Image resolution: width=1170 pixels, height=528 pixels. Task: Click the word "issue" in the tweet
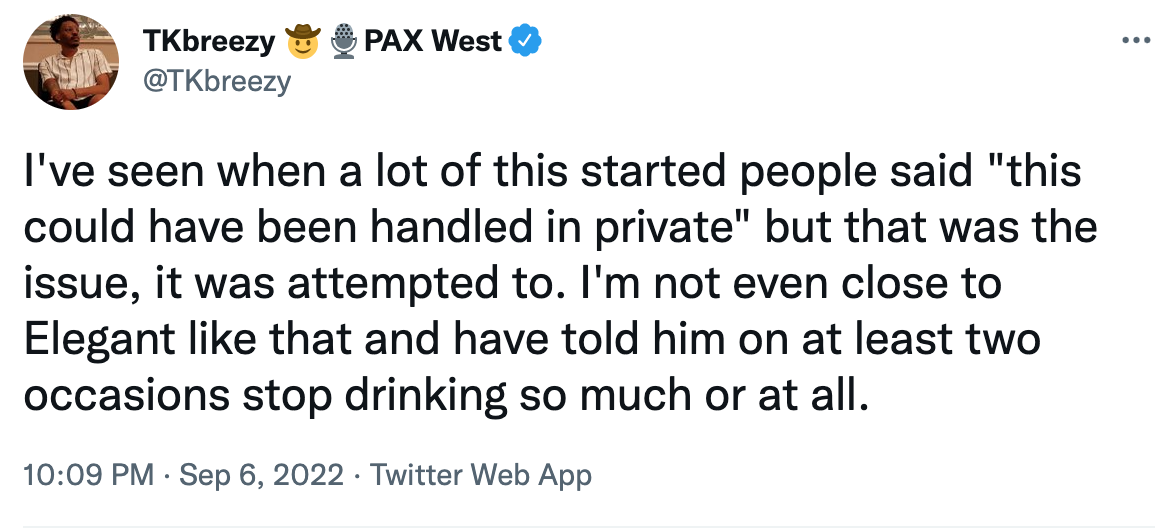tap(70, 284)
